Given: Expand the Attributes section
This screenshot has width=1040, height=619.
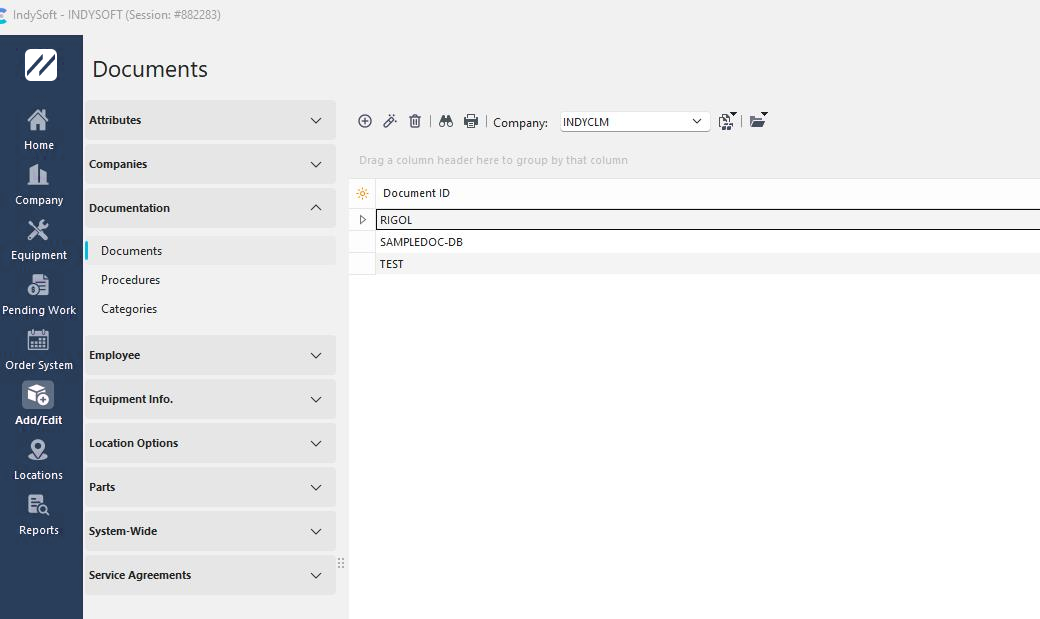Looking at the screenshot, I should (210, 120).
